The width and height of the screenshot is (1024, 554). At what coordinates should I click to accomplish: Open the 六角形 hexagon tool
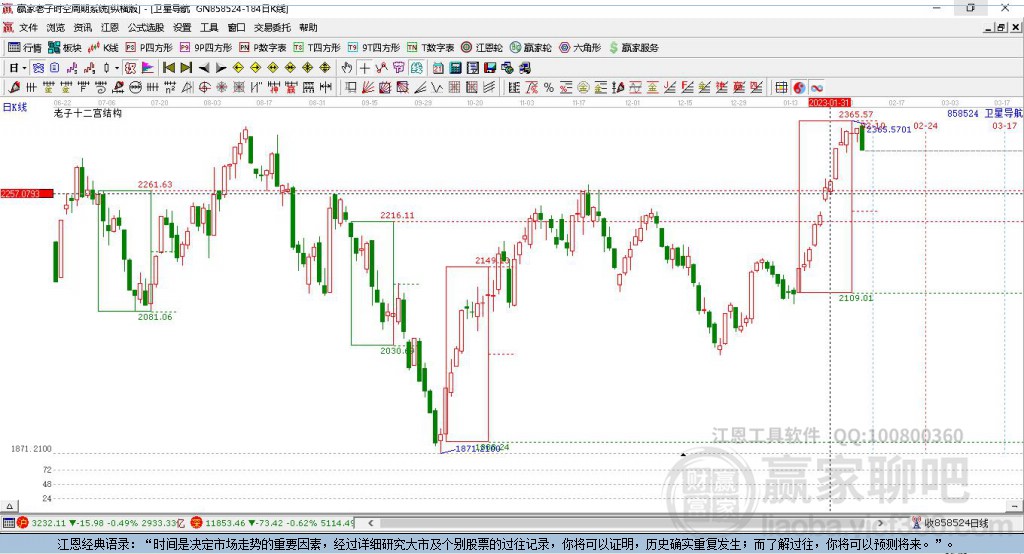[580, 48]
